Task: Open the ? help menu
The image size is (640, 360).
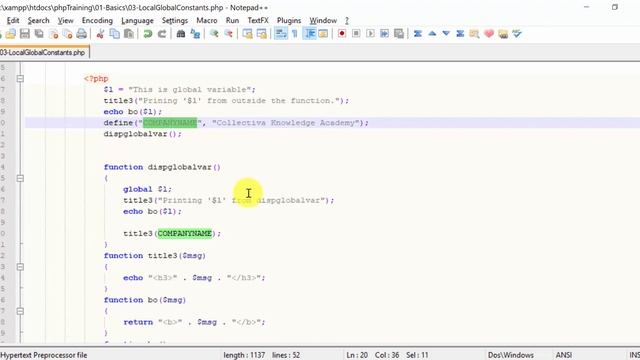Action: point(347,20)
